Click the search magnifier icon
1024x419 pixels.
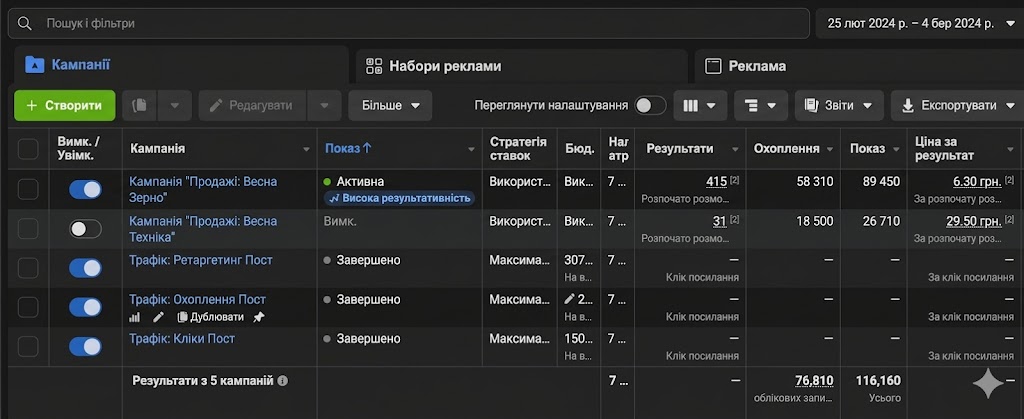click(25, 23)
